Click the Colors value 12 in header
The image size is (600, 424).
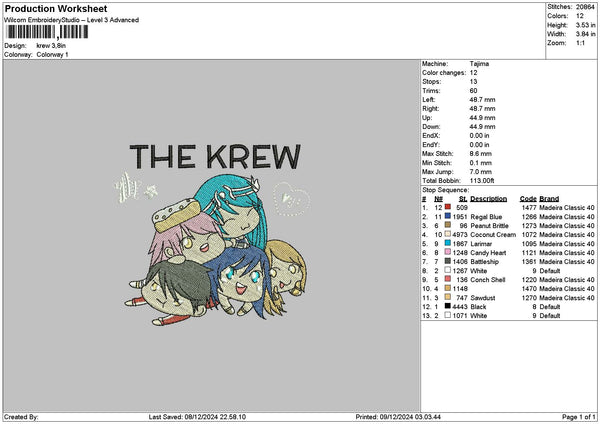click(580, 16)
